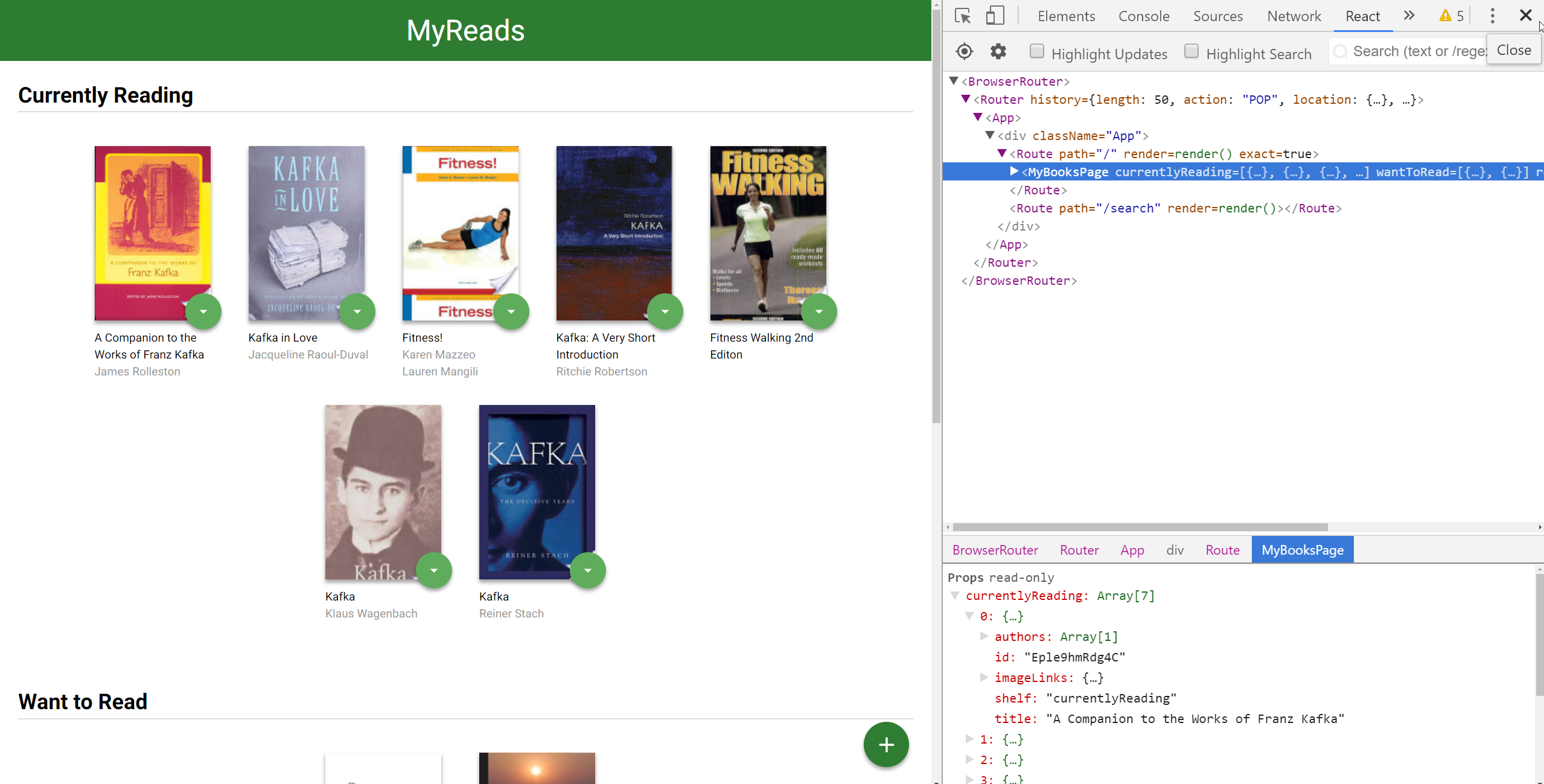Expand item 1 of currentlyReading
1544x784 pixels.
click(x=969, y=739)
